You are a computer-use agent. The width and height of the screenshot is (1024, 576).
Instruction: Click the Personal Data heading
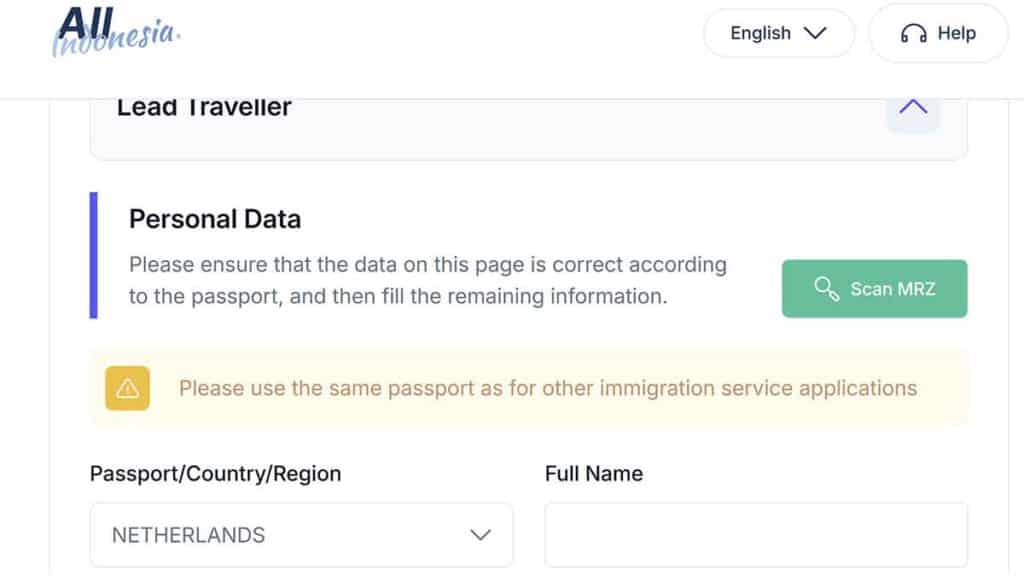pyautogui.click(x=215, y=219)
